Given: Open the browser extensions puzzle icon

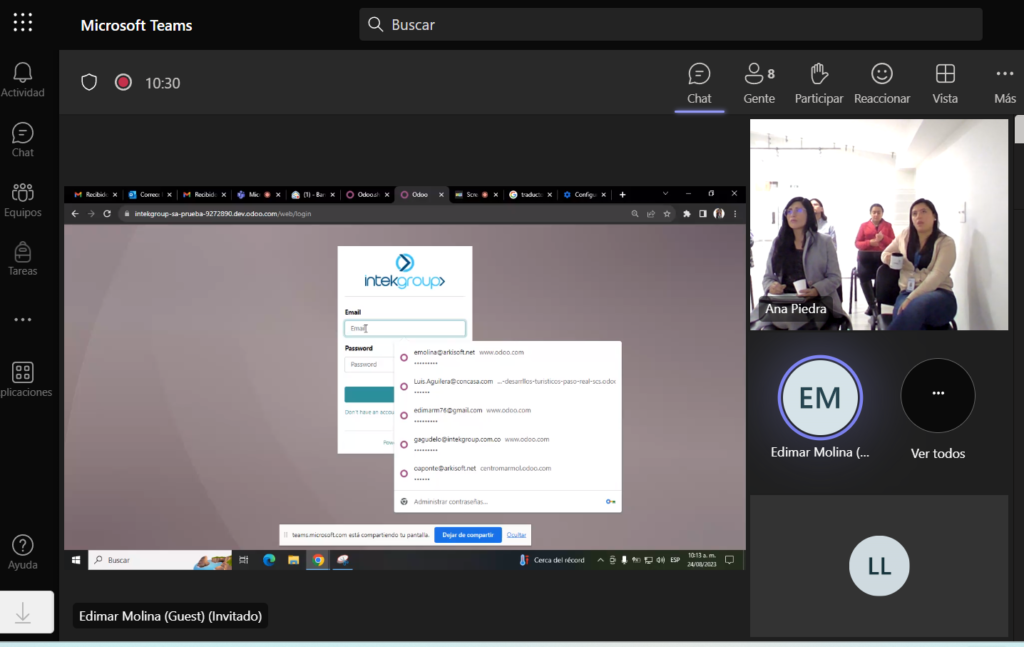Looking at the screenshot, I should click(687, 213).
